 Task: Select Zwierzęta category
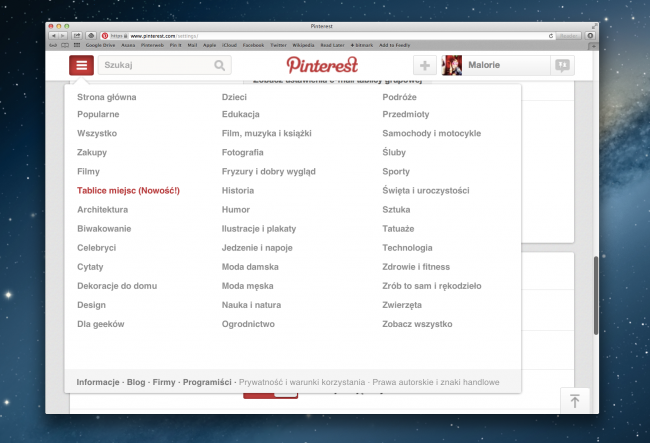pyautogui.click(x=402, y=305)
